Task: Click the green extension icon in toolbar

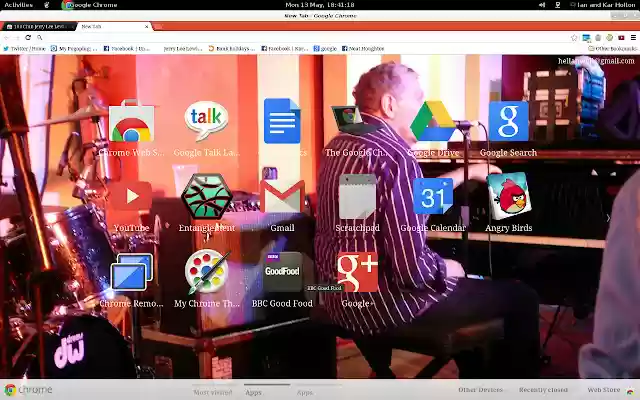Action: pos(609,38)
